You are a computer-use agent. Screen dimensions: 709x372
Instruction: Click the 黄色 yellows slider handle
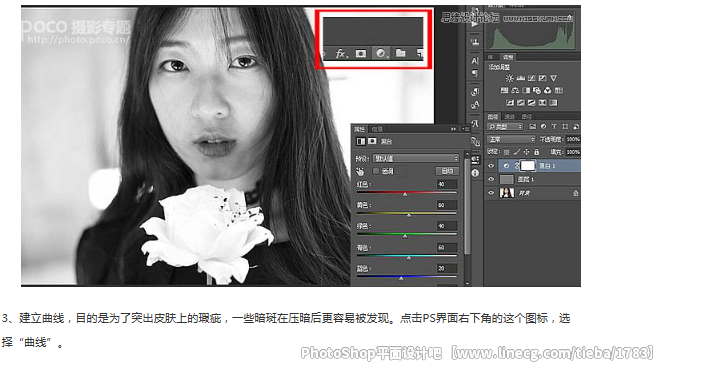pos(409,215)
